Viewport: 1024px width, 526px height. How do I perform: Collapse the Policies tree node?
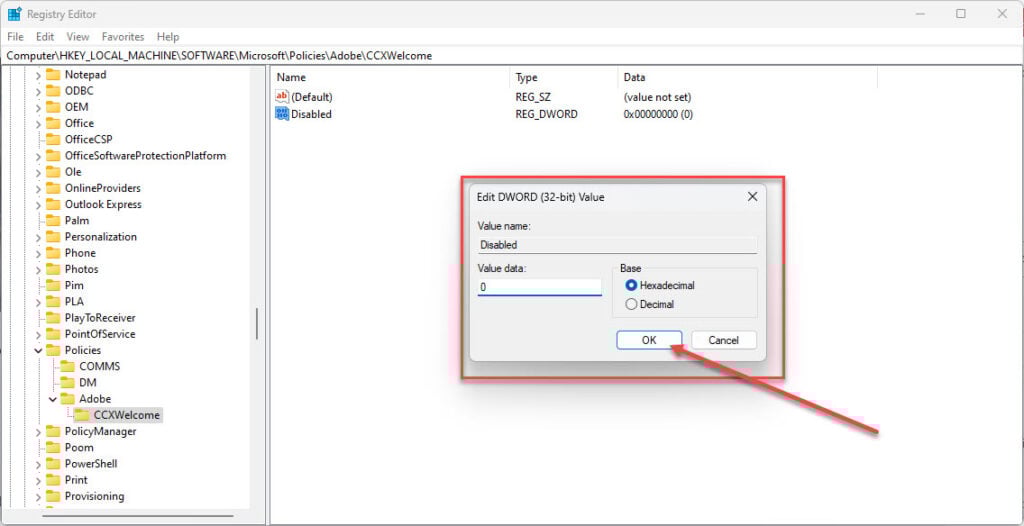(x=38, y=351)
